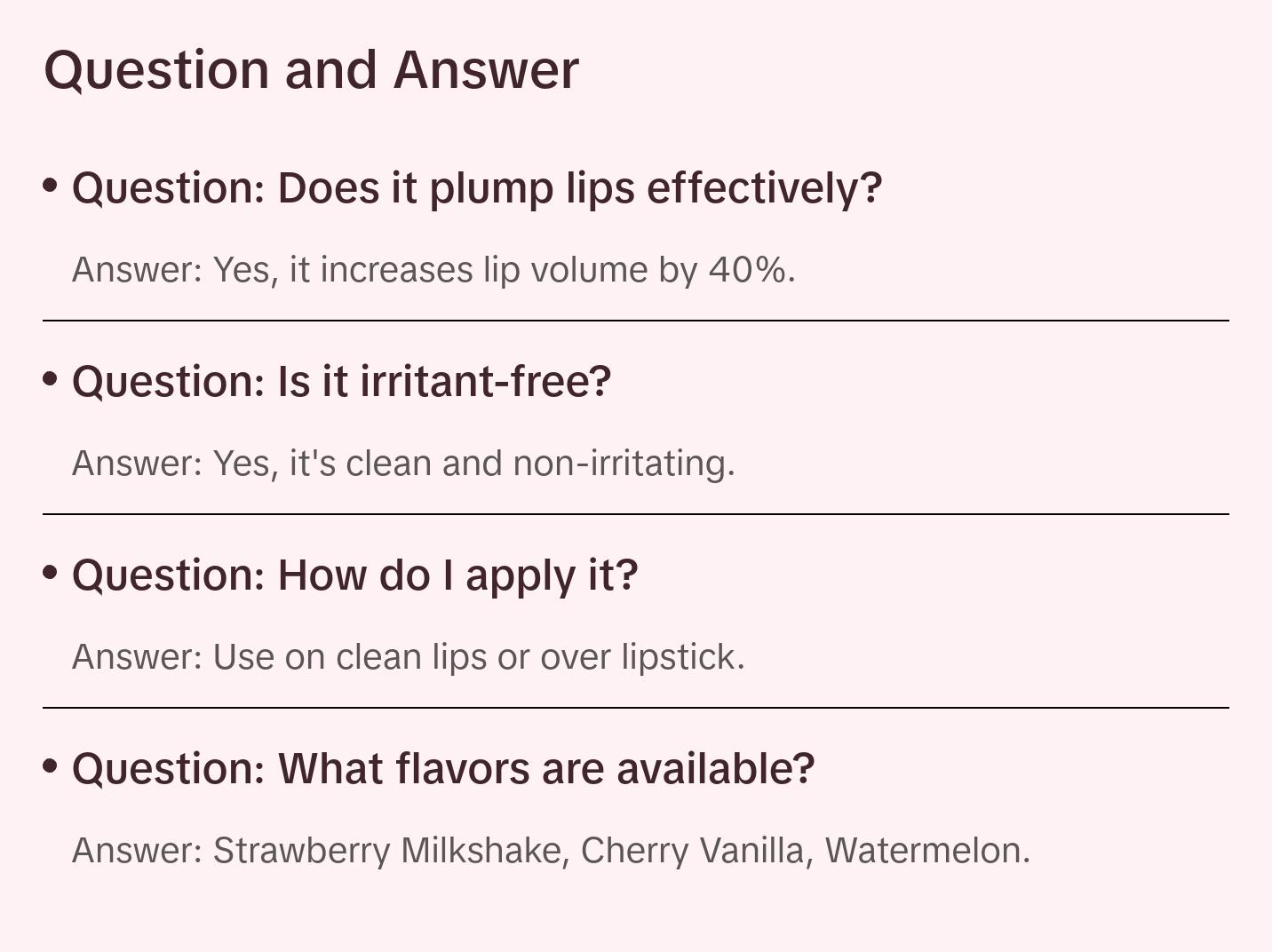Click the divider above the flavors question
This screenshot has height=952, width=1272.
pyautogui.click(x=636, y=708)
